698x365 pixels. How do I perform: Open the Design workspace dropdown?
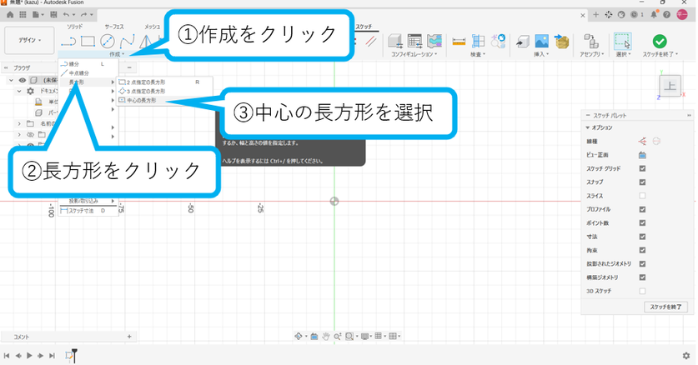[x=29, y=40]
